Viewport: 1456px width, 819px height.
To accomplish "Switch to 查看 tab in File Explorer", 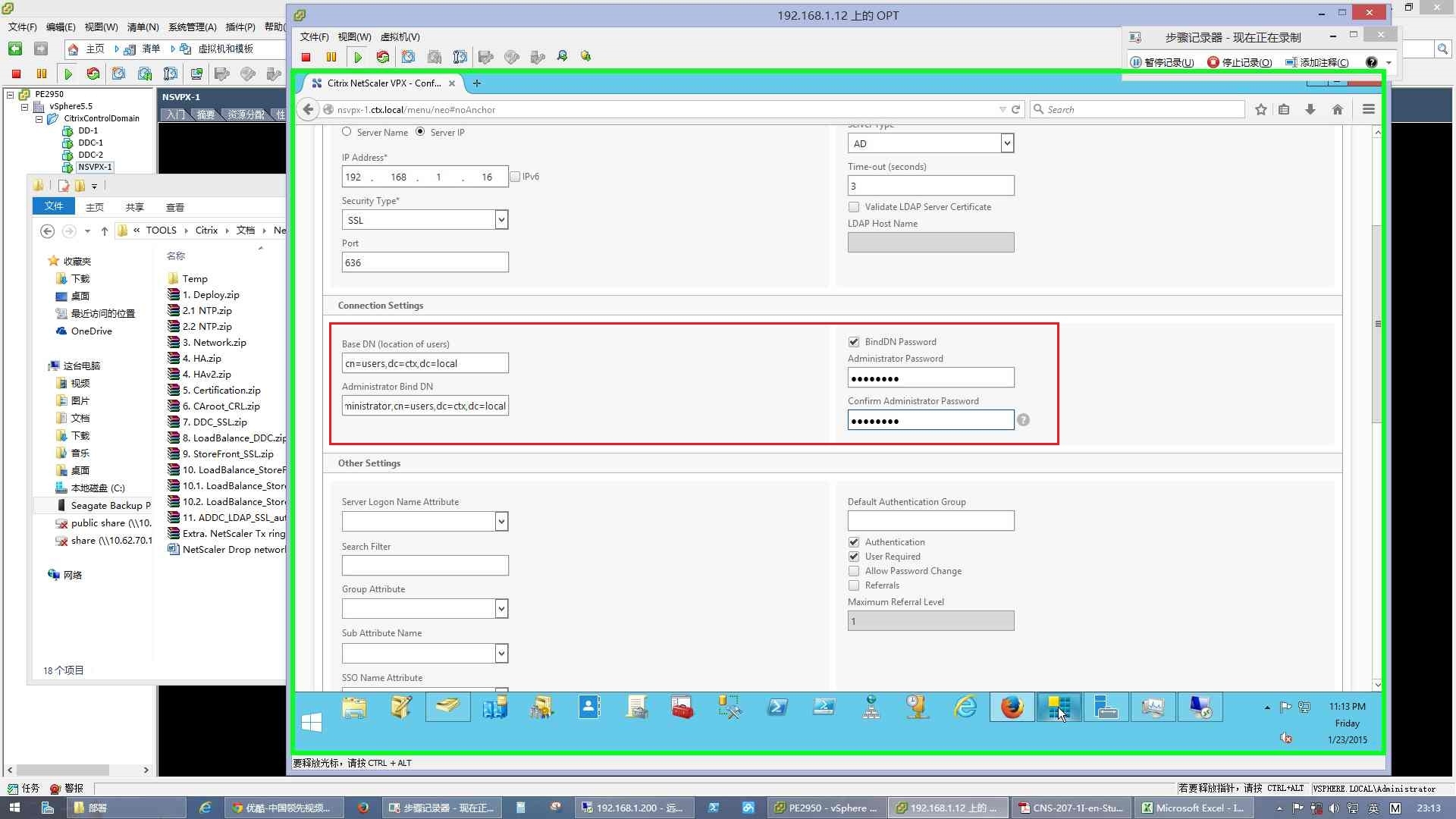I will 175,207.
